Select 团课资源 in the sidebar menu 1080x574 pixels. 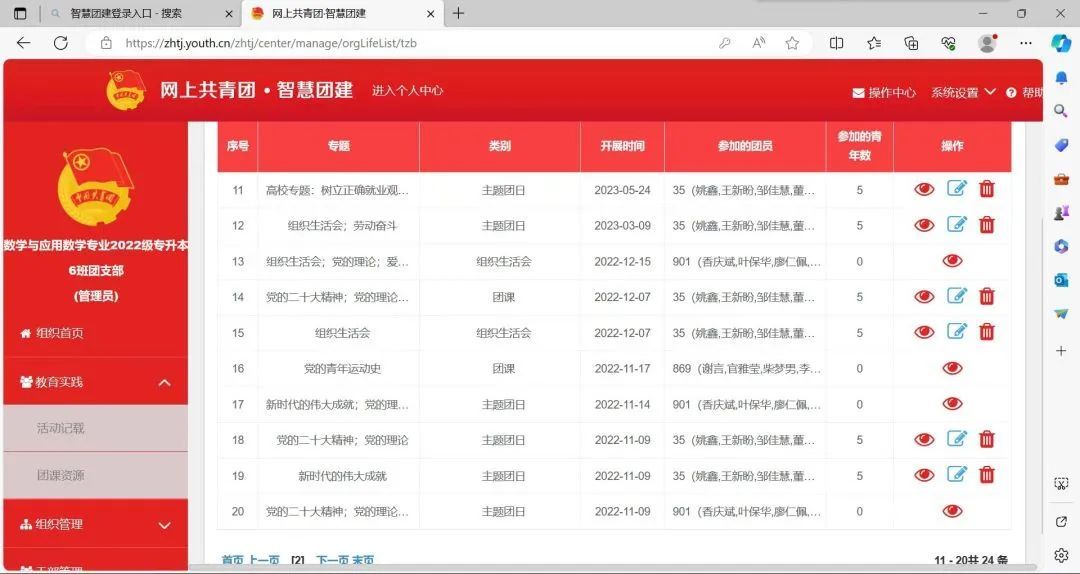point(61,475)
